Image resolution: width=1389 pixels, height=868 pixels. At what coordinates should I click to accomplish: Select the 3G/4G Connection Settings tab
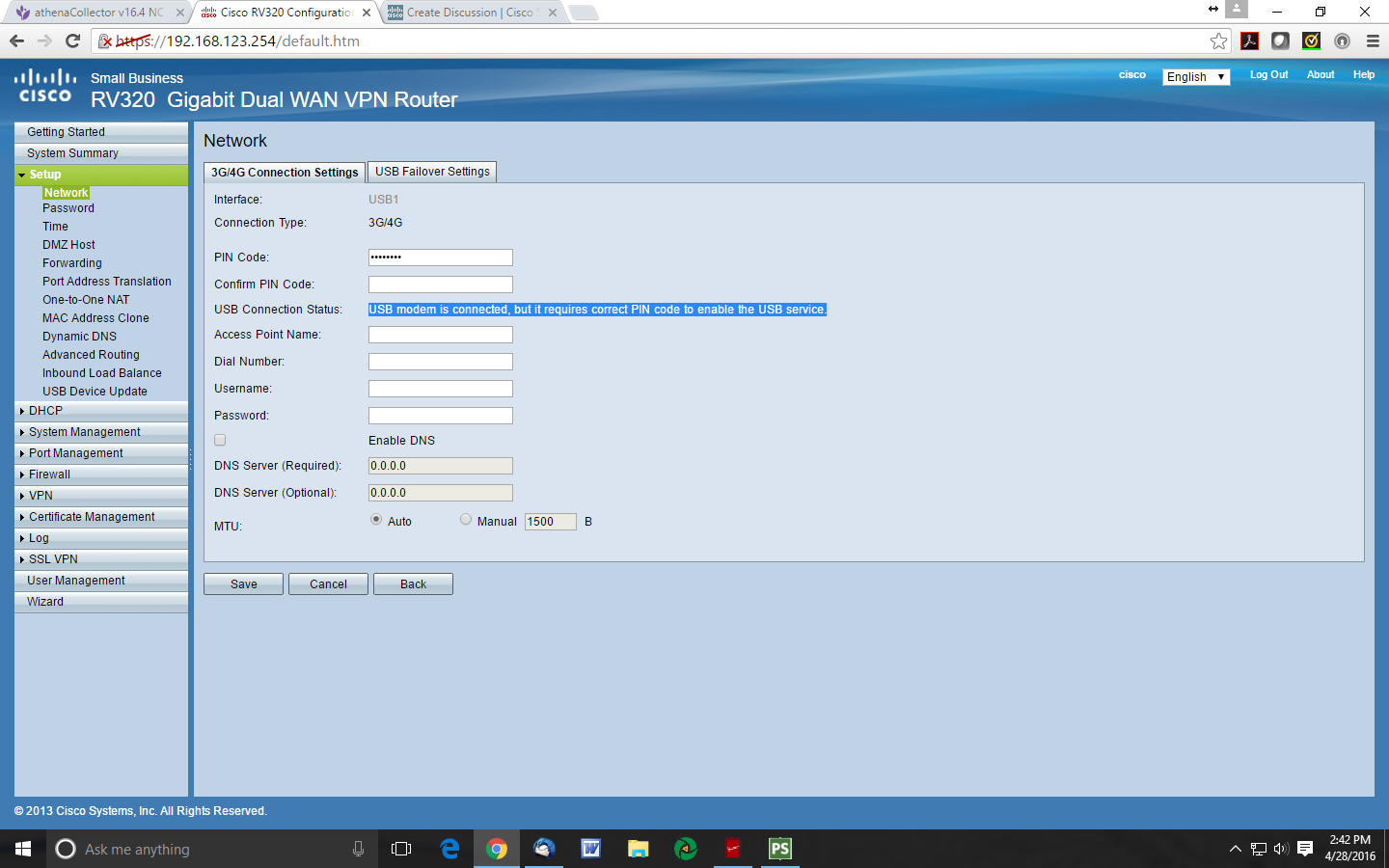point(285,172)
